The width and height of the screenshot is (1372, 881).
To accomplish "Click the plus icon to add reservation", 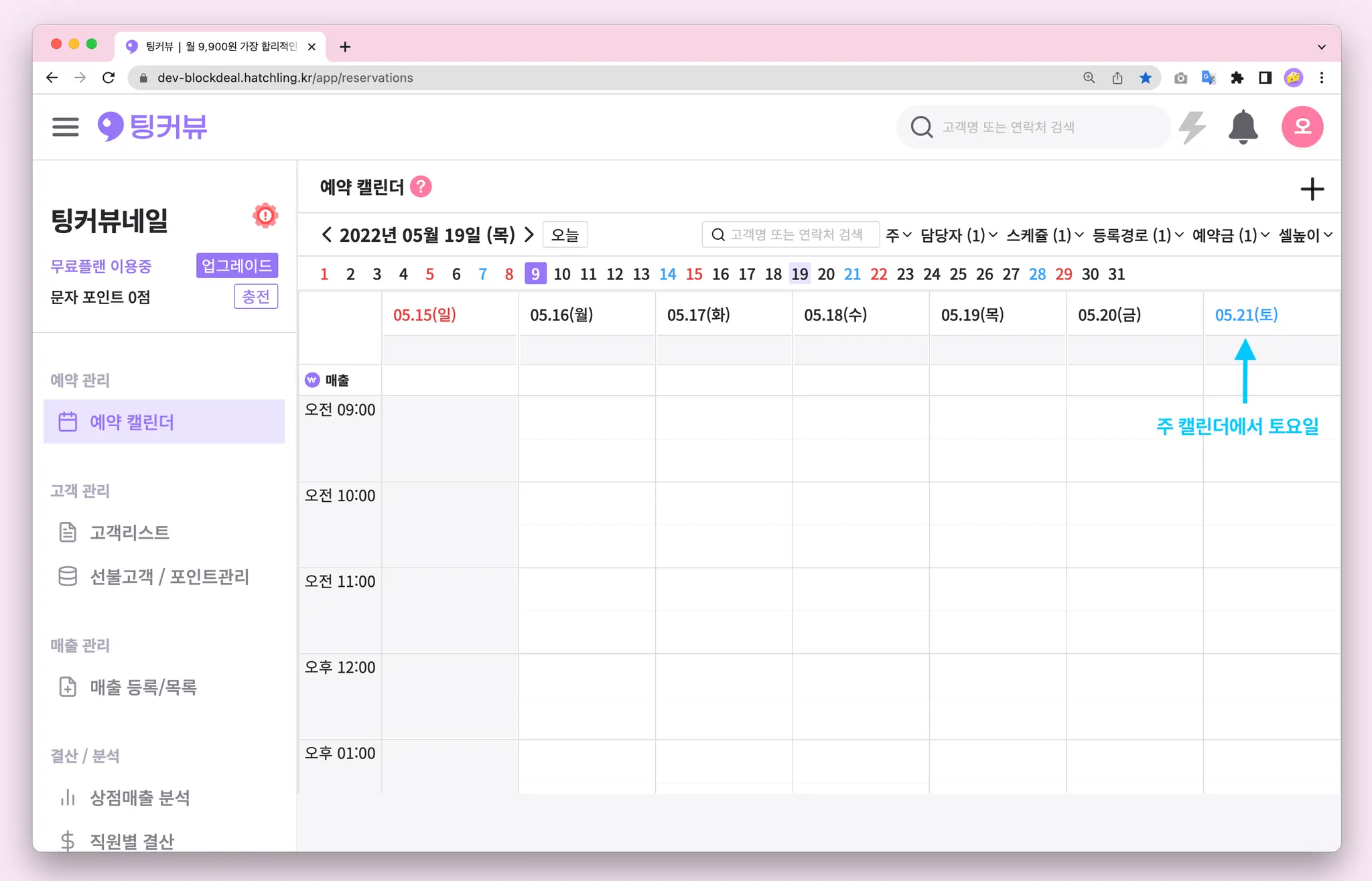I will pyautogui.click(x=1312, y=189).
